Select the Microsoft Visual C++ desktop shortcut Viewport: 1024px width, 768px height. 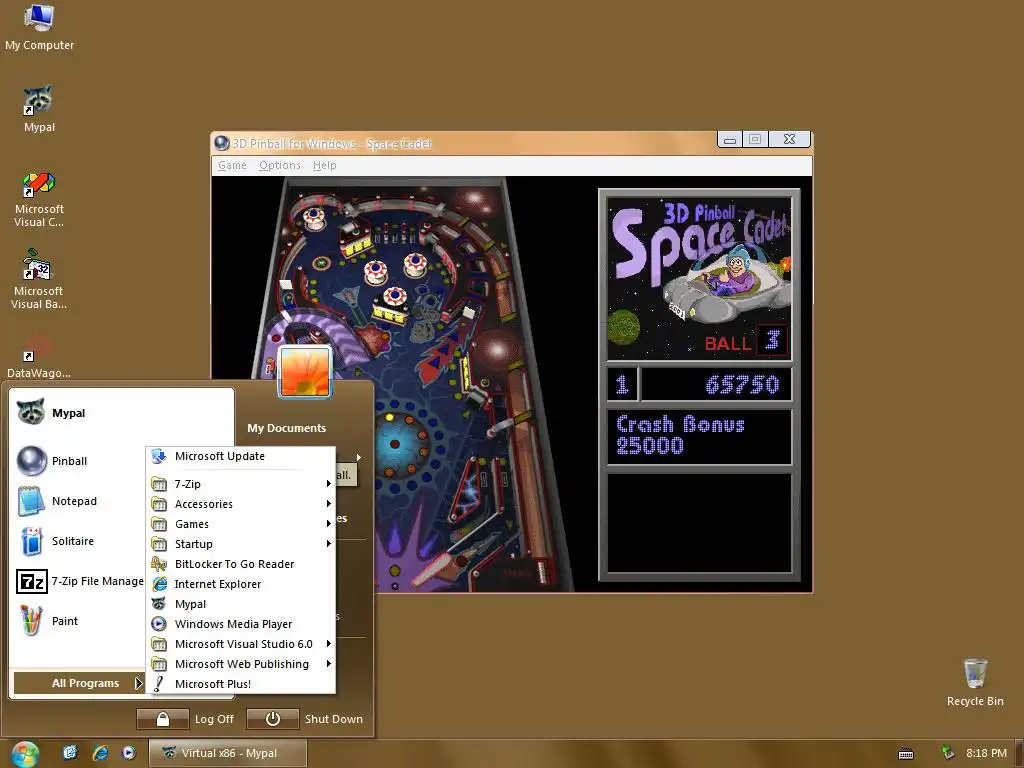point(39,199)
